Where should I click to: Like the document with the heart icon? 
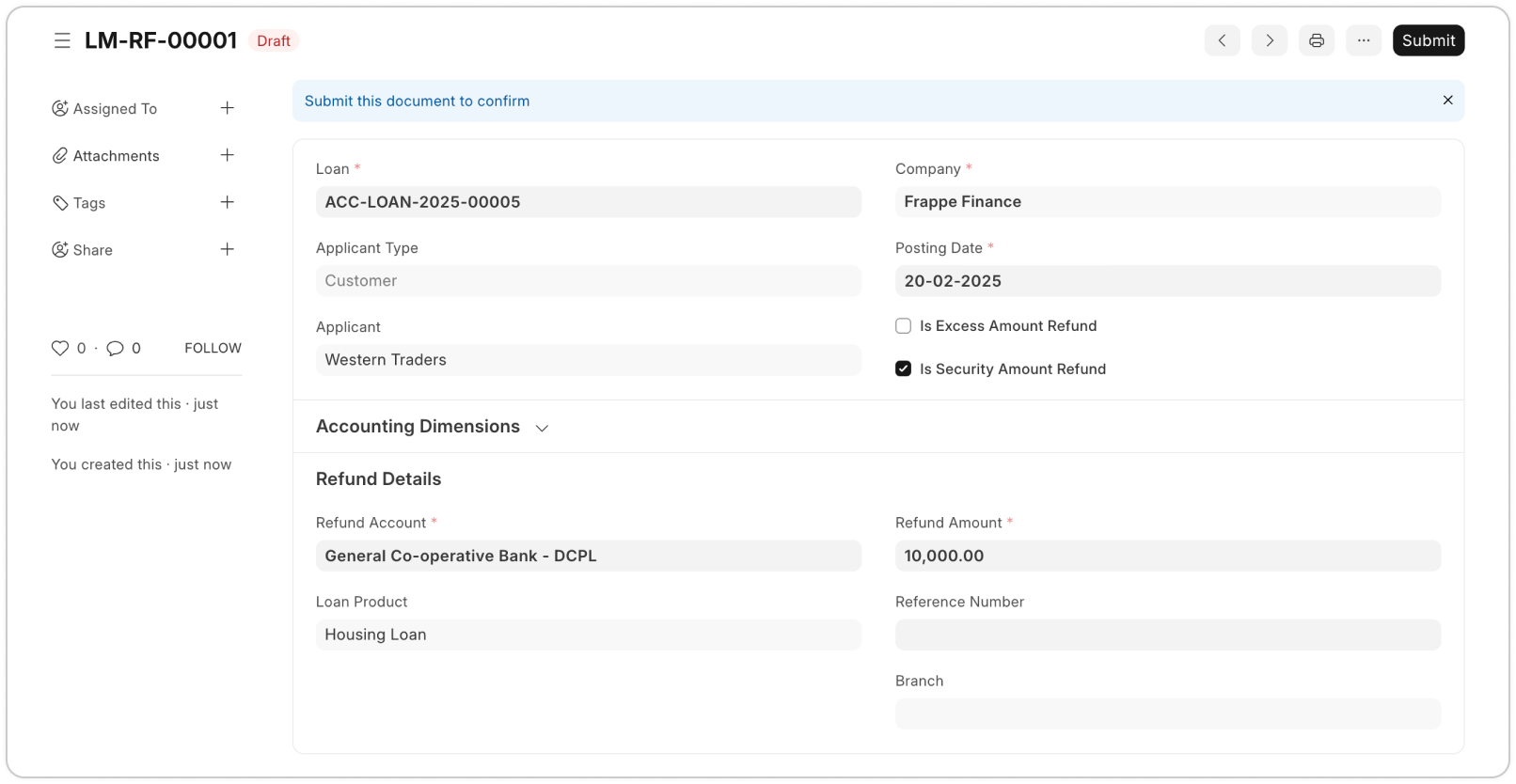(x=60, y=348)
